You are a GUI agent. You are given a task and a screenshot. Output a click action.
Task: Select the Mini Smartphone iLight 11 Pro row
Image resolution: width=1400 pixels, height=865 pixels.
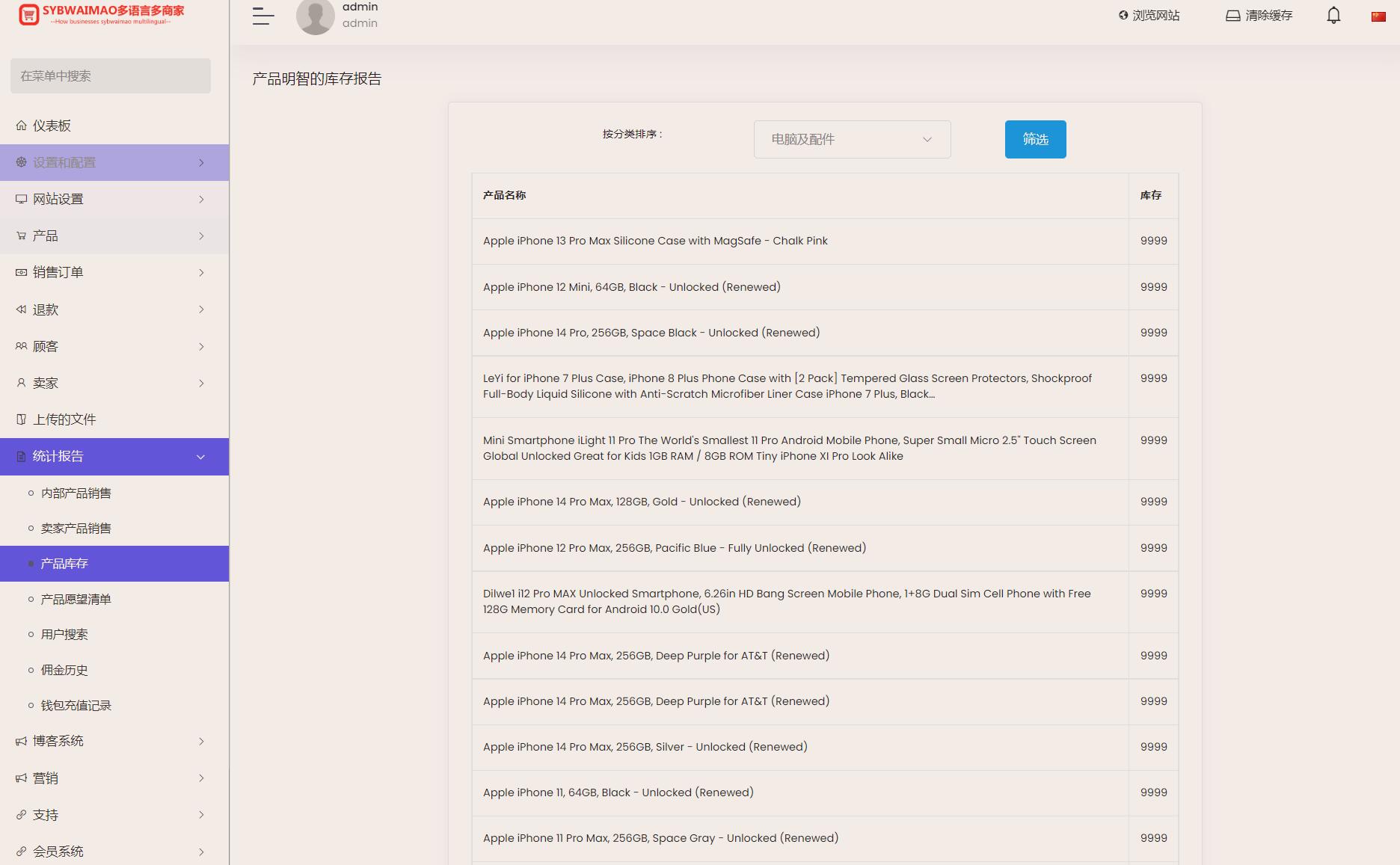click(x=825, y=449)
